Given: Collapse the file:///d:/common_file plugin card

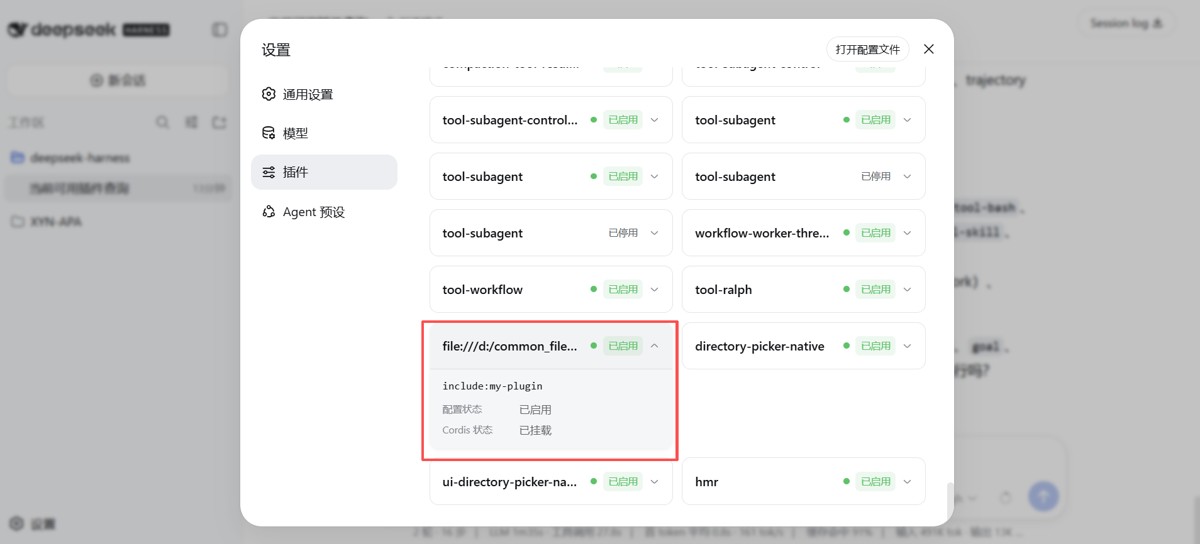Looking at the screenshot, I should 655,346.
